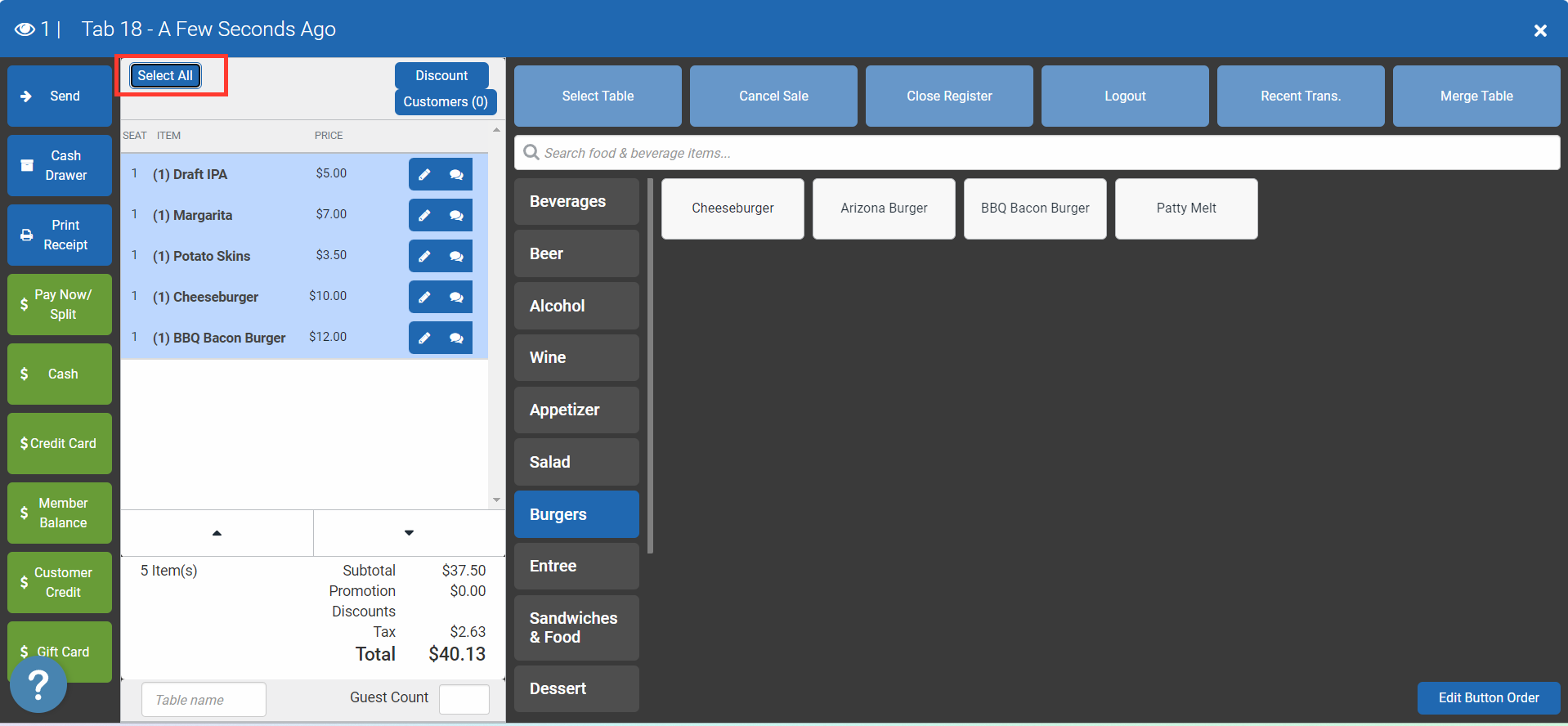Logout of the register
1568x726 pixels.
[1125, 96]
